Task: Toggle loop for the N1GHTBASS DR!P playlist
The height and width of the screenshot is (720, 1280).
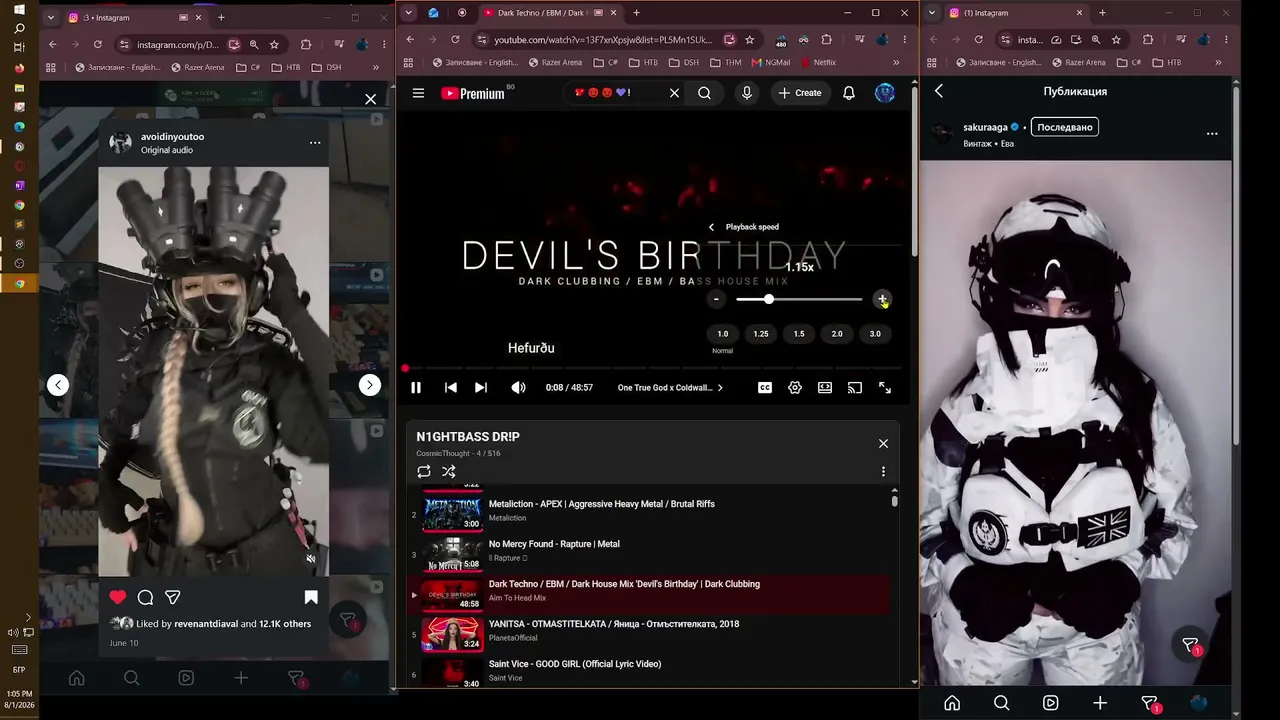Action: (x=424, y=471)
